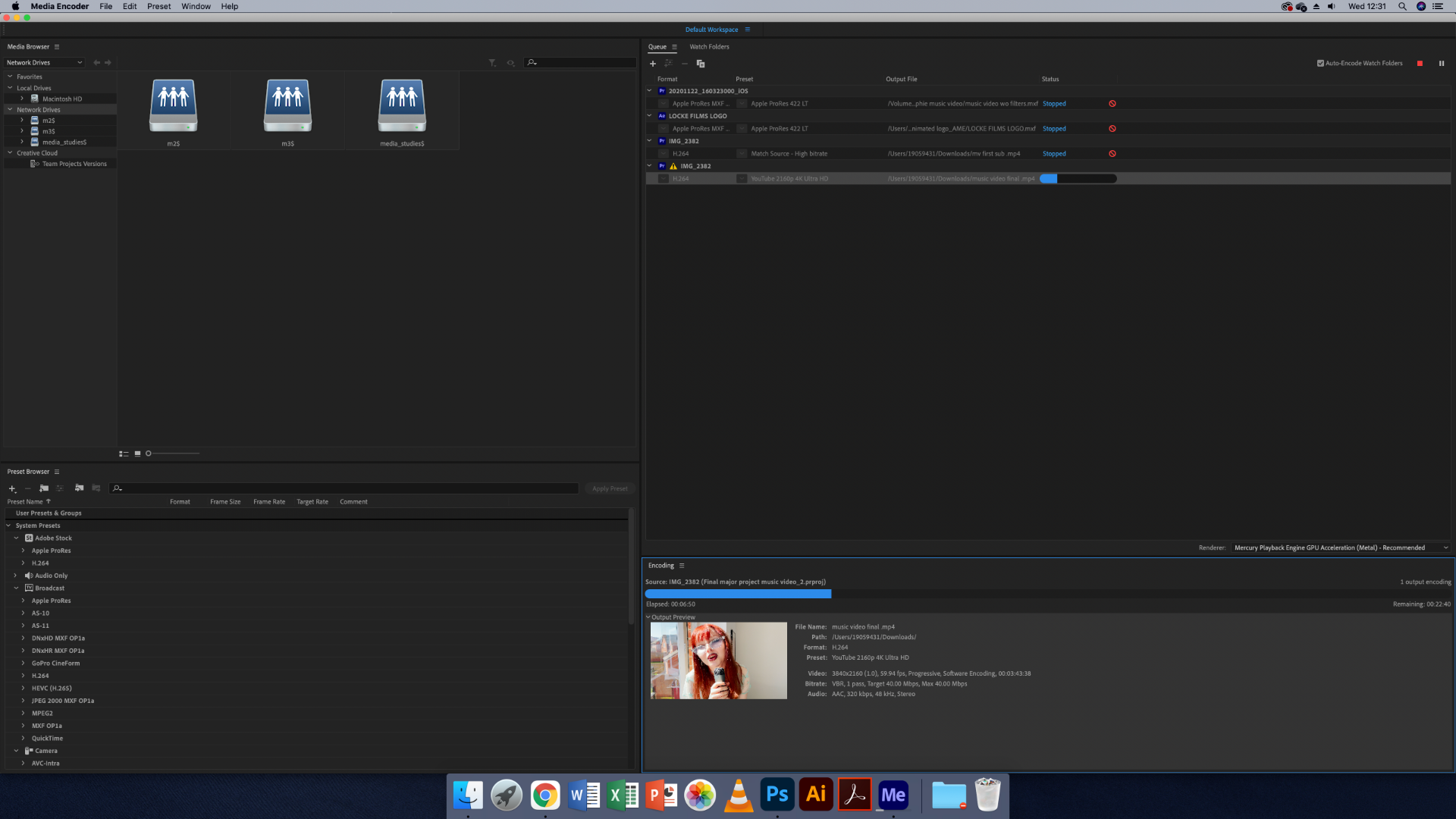This screenshot has width=1456, height=819.
Task: Click the Stopped status link for LOCKE FILMS LOGO
Action: pos(1053,129)
